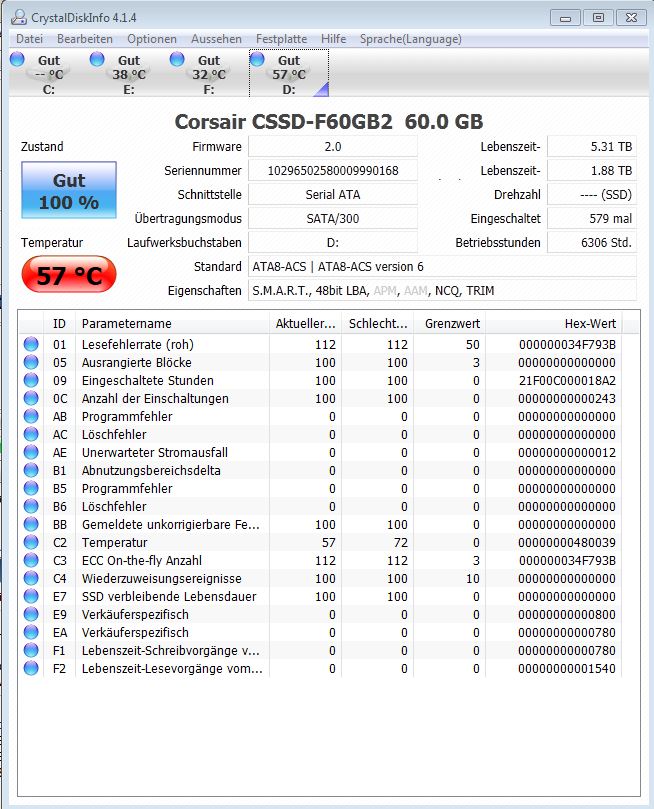Click the Firmware field showing 2.0
This screenshot has height=809, width=654.
coord(333,147)
